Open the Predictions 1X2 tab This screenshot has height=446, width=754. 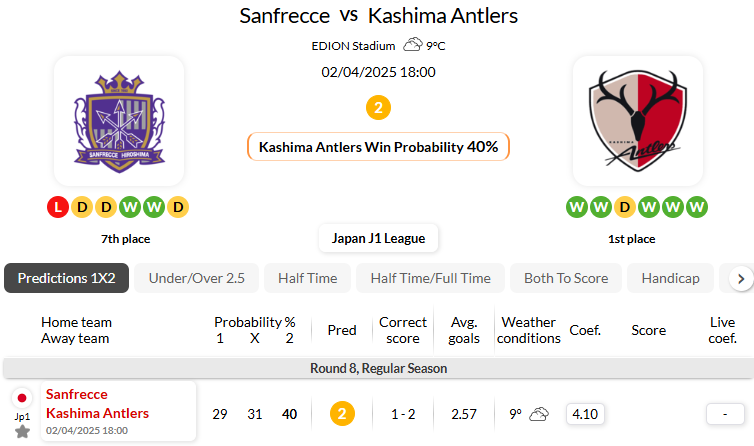pos(66,278)
